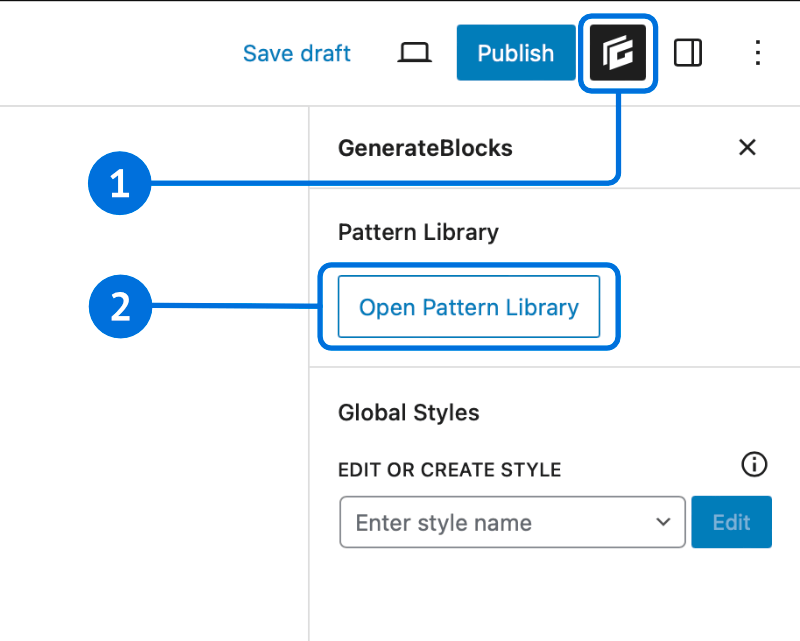The image size is (800, 641).
Task: Focus the Enter style name field
Action: (x=512, y=522)
